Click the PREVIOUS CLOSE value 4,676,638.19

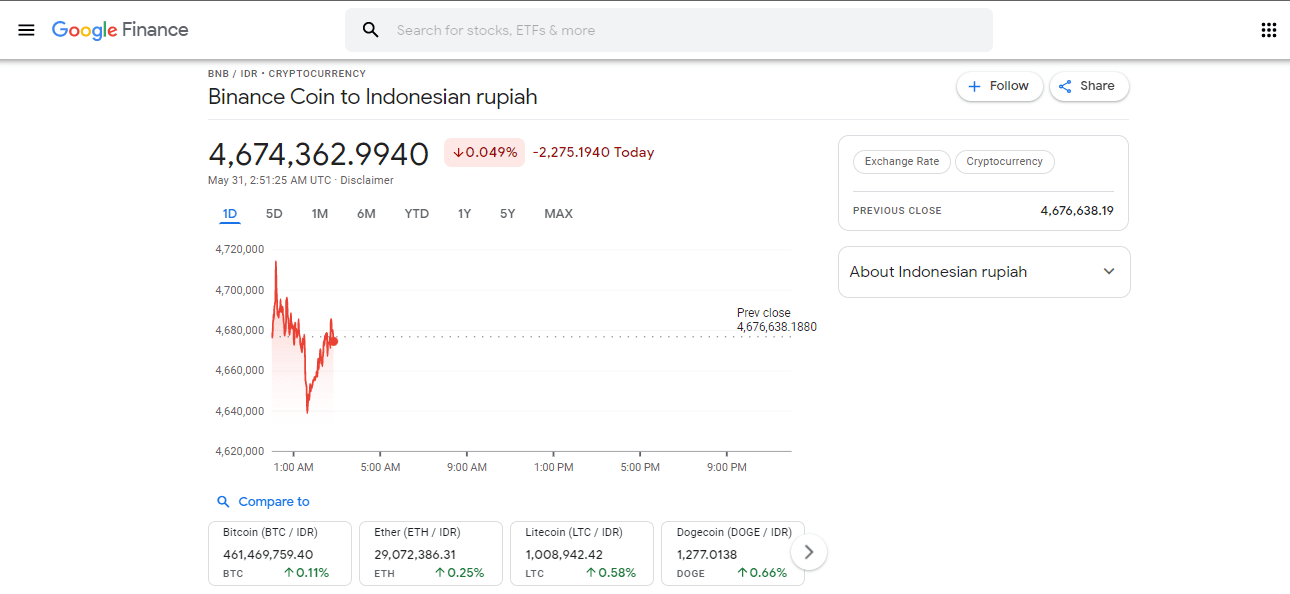click(x=1077, y=211)
